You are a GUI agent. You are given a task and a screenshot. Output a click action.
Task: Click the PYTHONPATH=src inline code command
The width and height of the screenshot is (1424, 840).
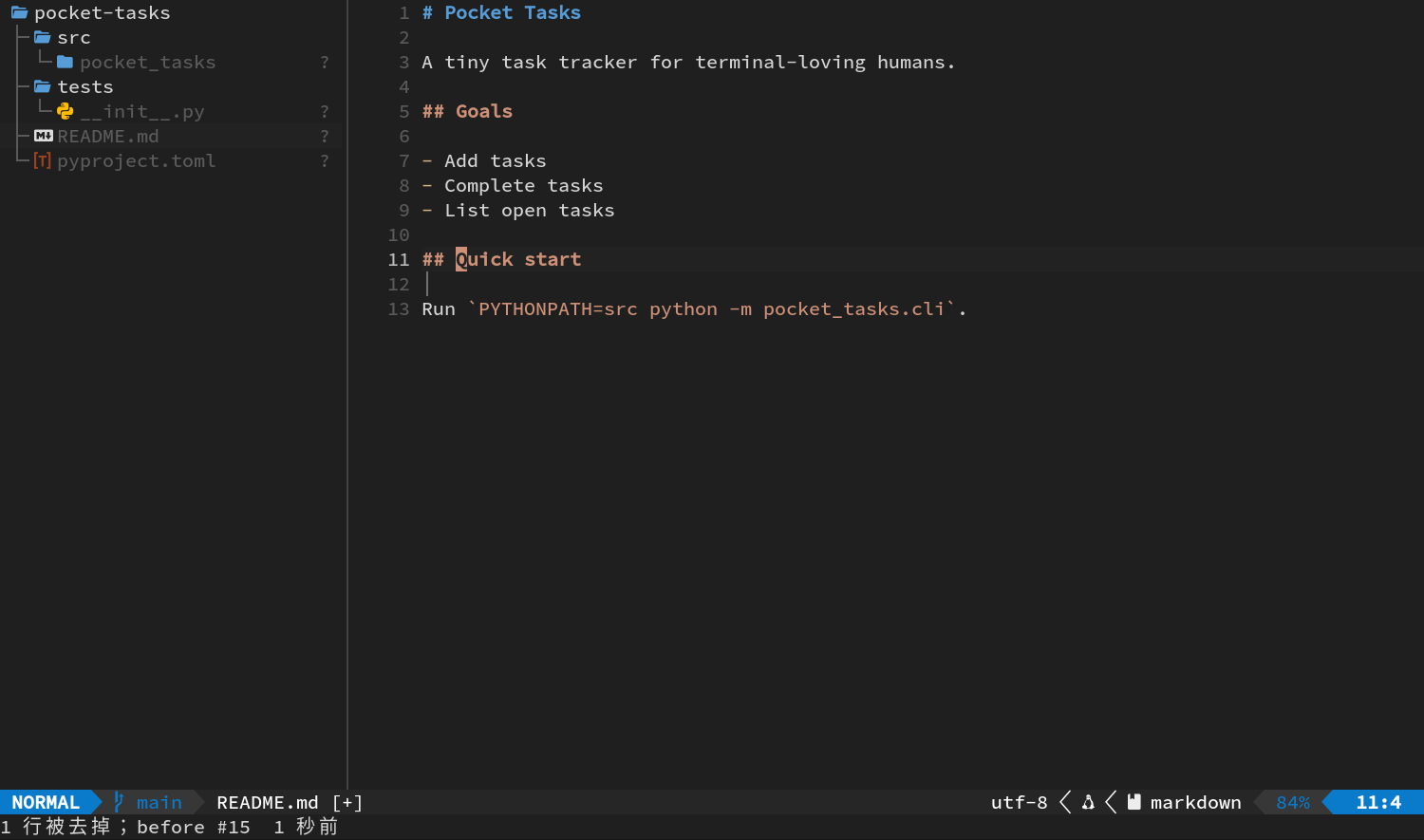pyautogui.click(x=712, y=309)
